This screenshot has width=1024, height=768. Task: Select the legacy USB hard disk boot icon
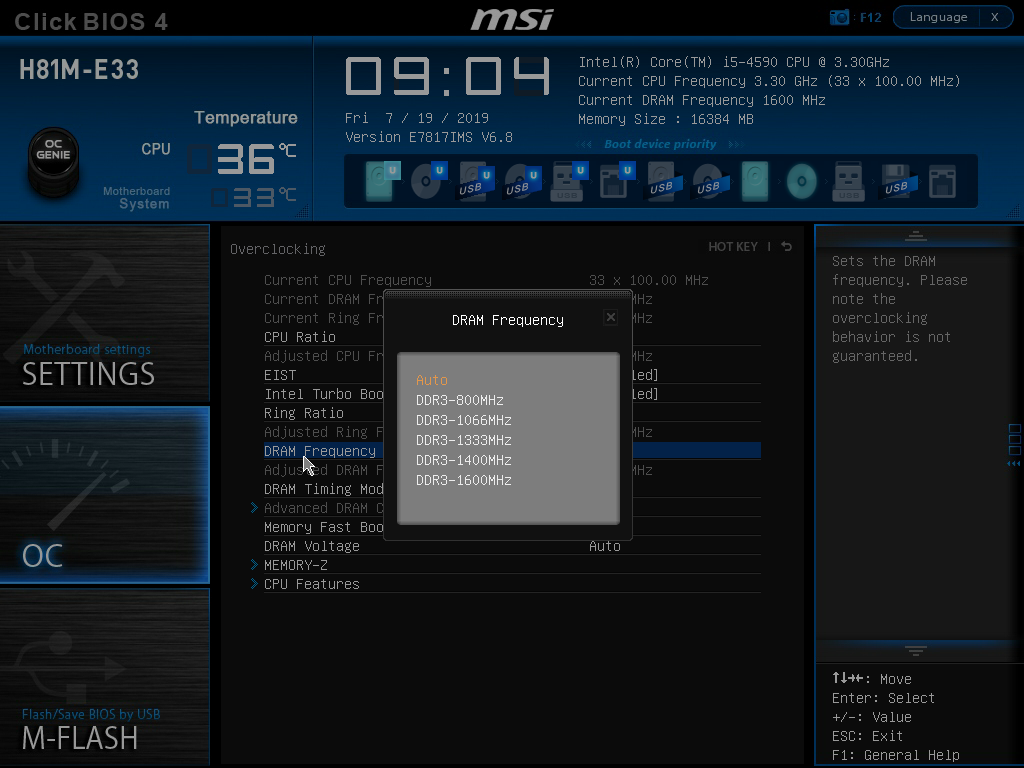[x=664, y=181]
